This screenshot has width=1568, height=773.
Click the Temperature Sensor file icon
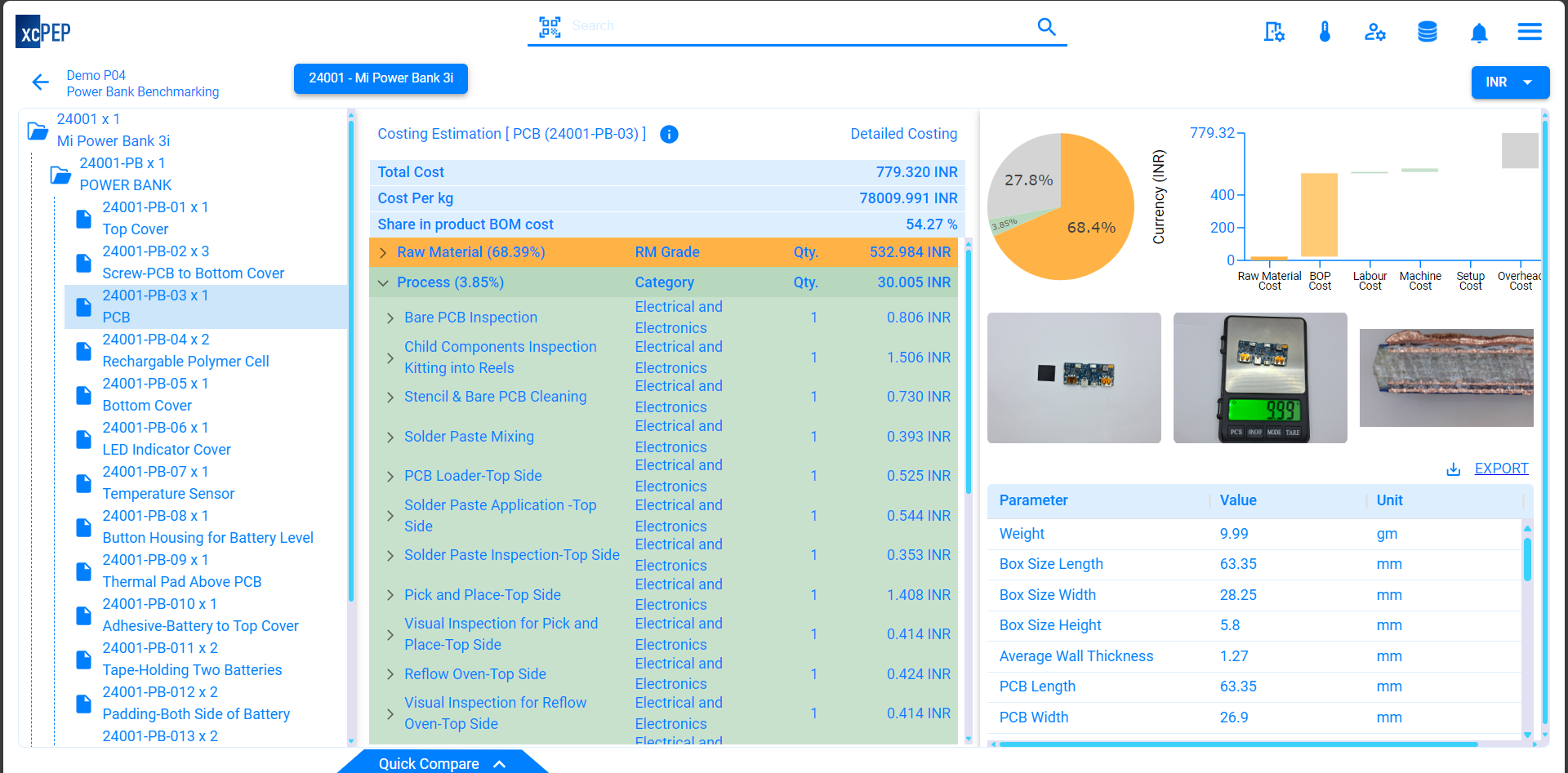pyautogui.click(x=83, y=483)
